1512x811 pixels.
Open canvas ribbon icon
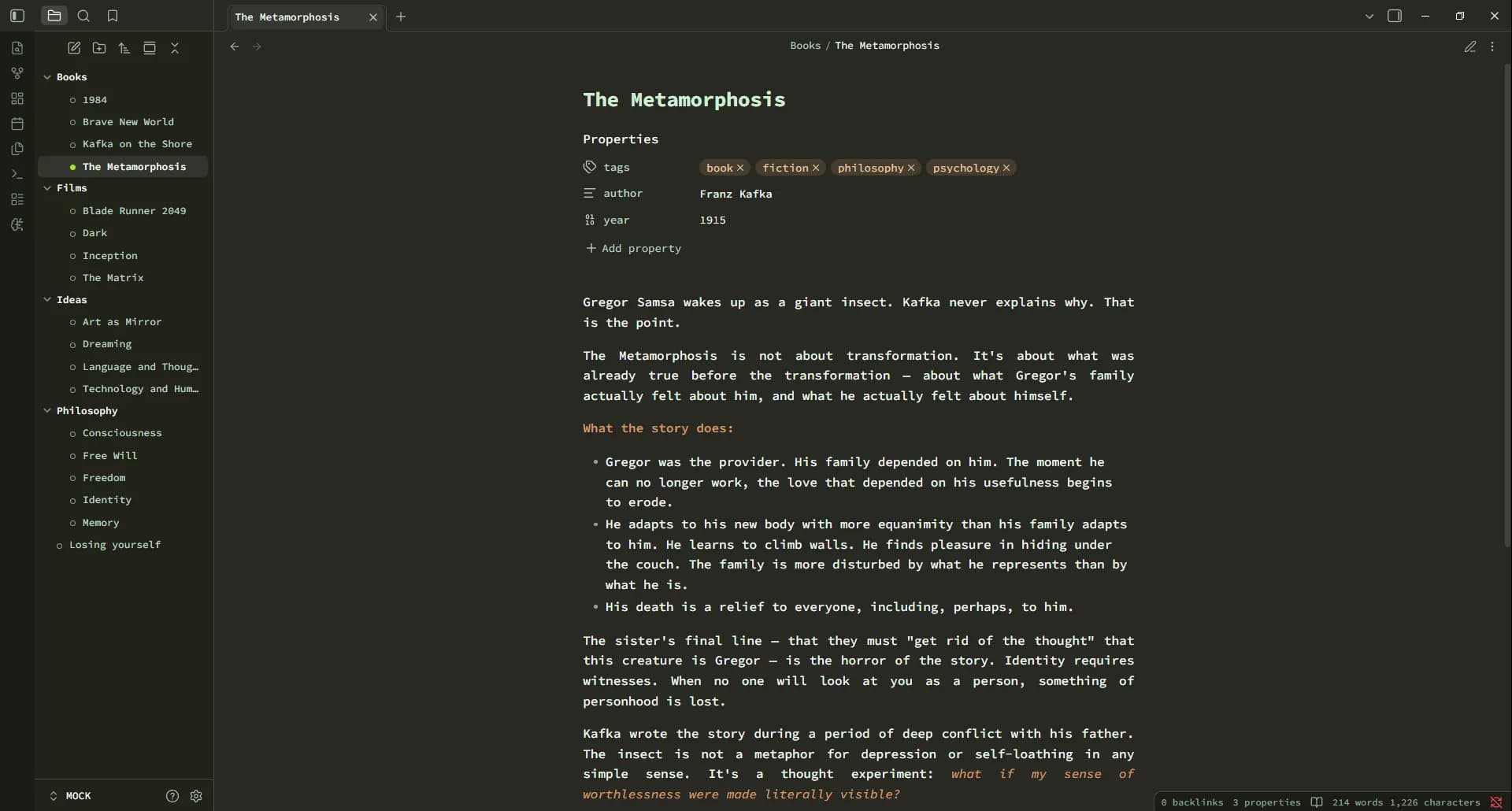[x=17, y=98]
